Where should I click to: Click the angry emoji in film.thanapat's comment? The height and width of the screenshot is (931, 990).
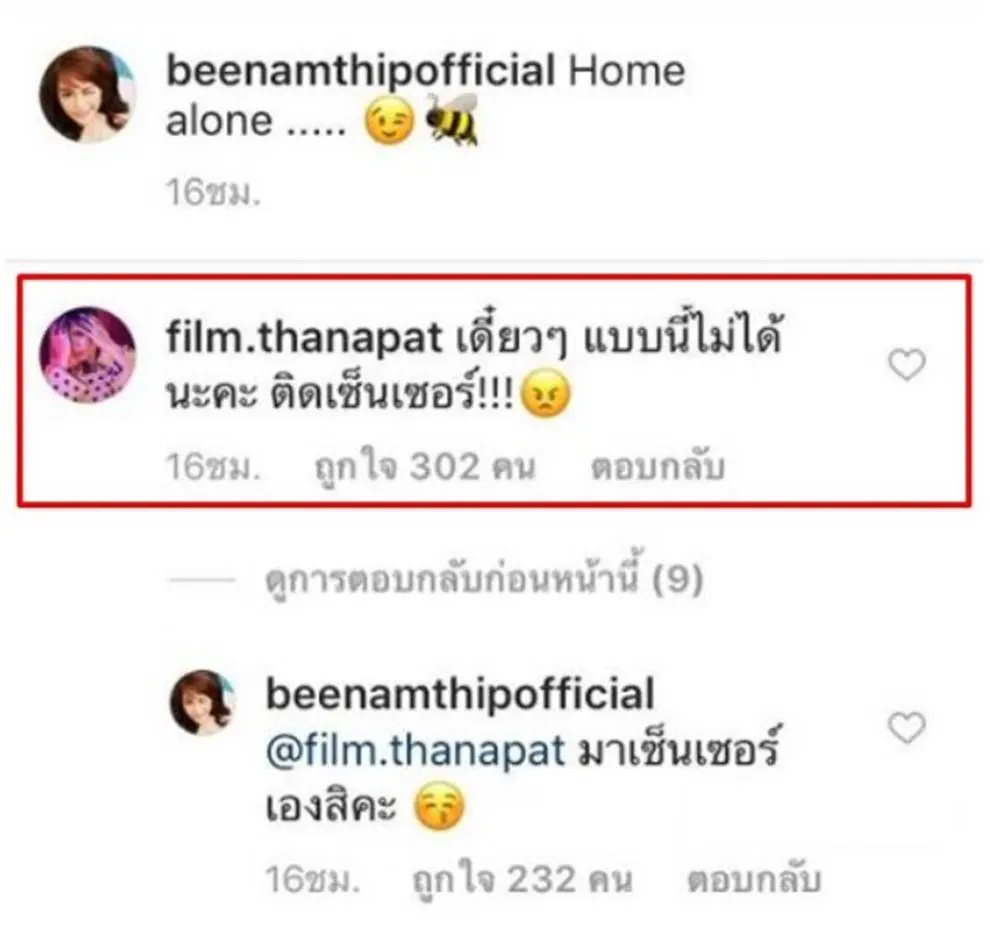pos(546,394)
